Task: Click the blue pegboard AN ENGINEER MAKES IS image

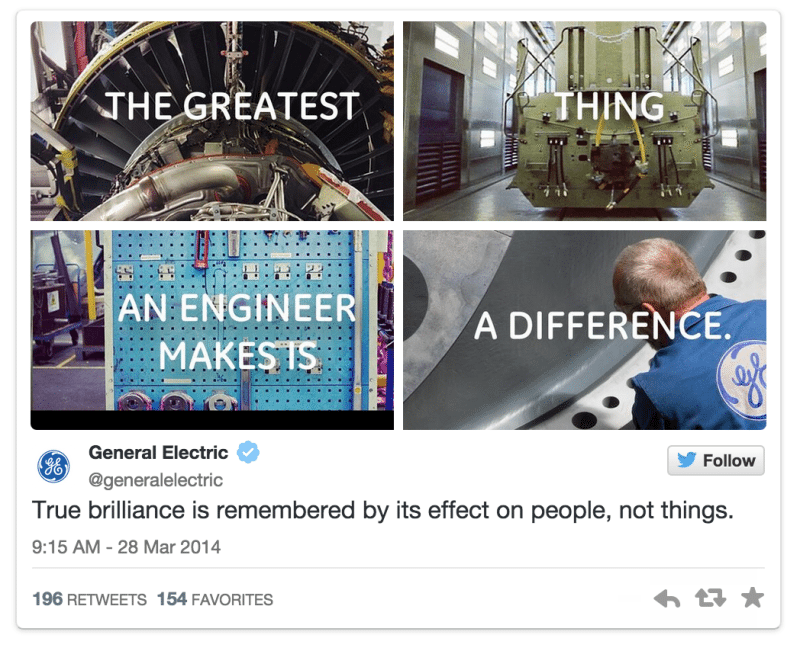Action: (x=207, y=330)
